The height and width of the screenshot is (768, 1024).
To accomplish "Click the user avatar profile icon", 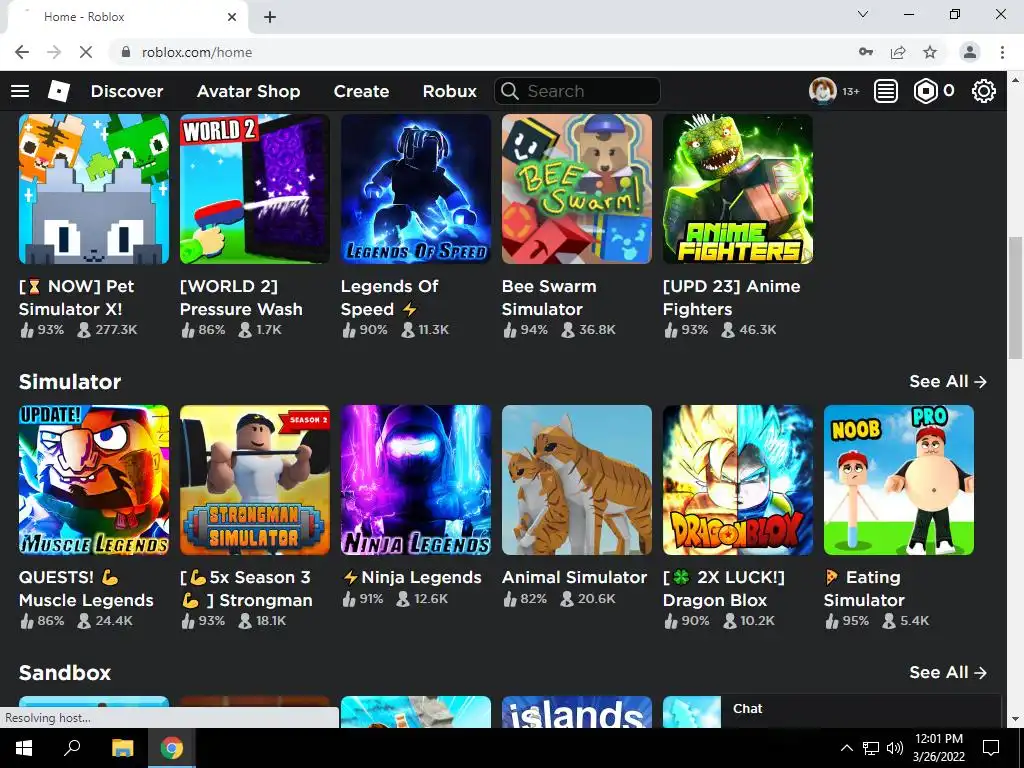I will (822, 91).
